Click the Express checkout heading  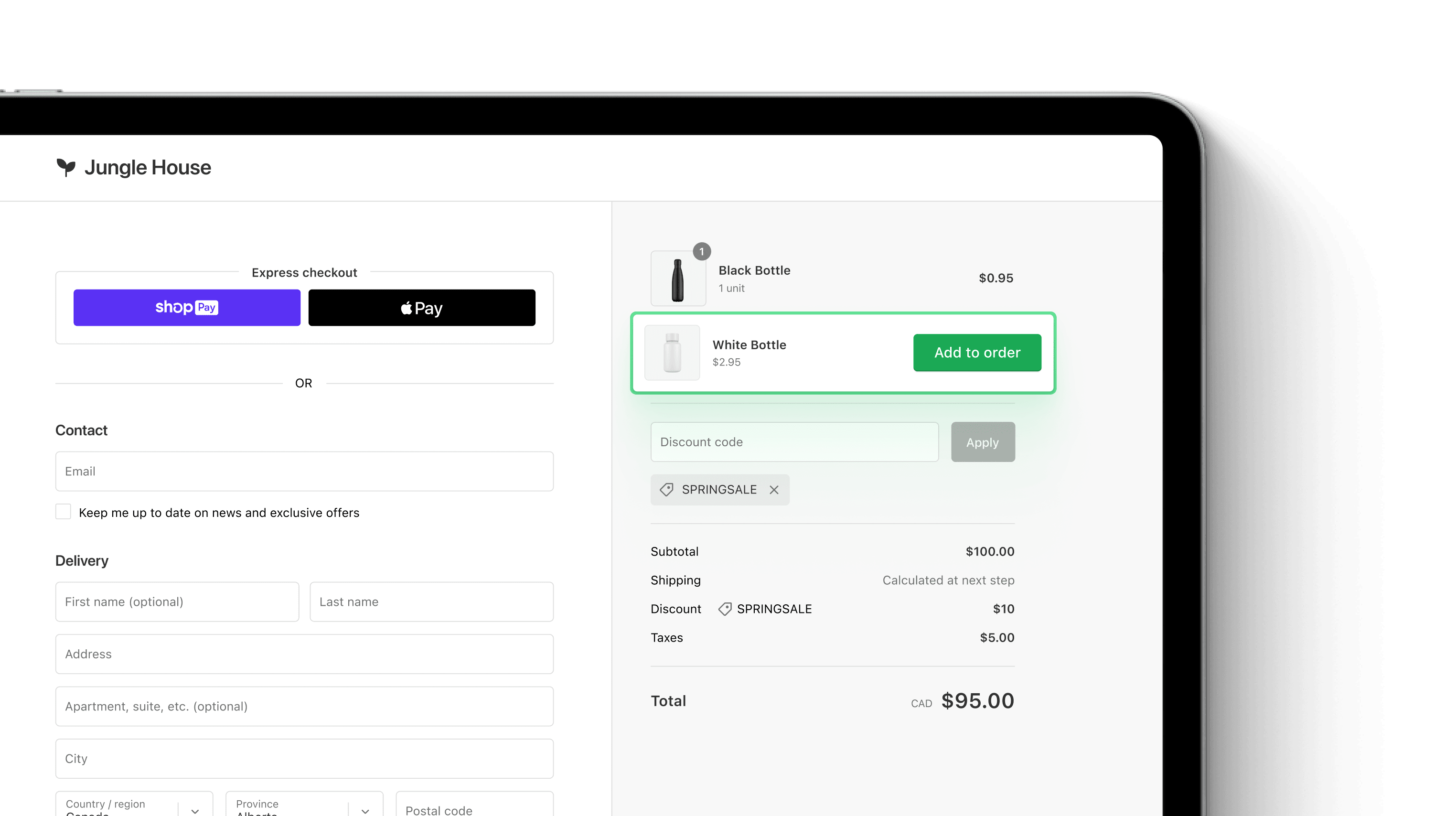coord(304,272)
